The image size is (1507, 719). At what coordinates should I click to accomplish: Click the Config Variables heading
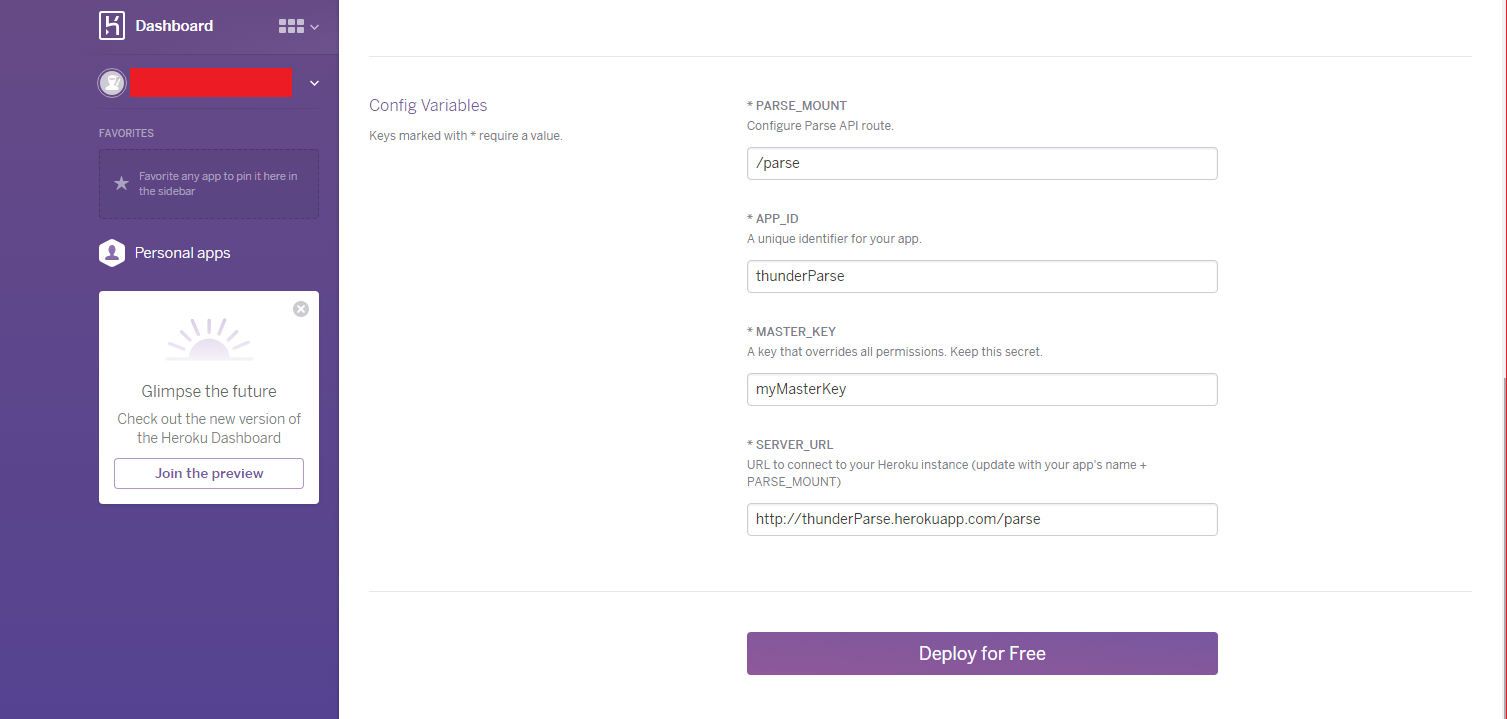click(x=428, y=105)
